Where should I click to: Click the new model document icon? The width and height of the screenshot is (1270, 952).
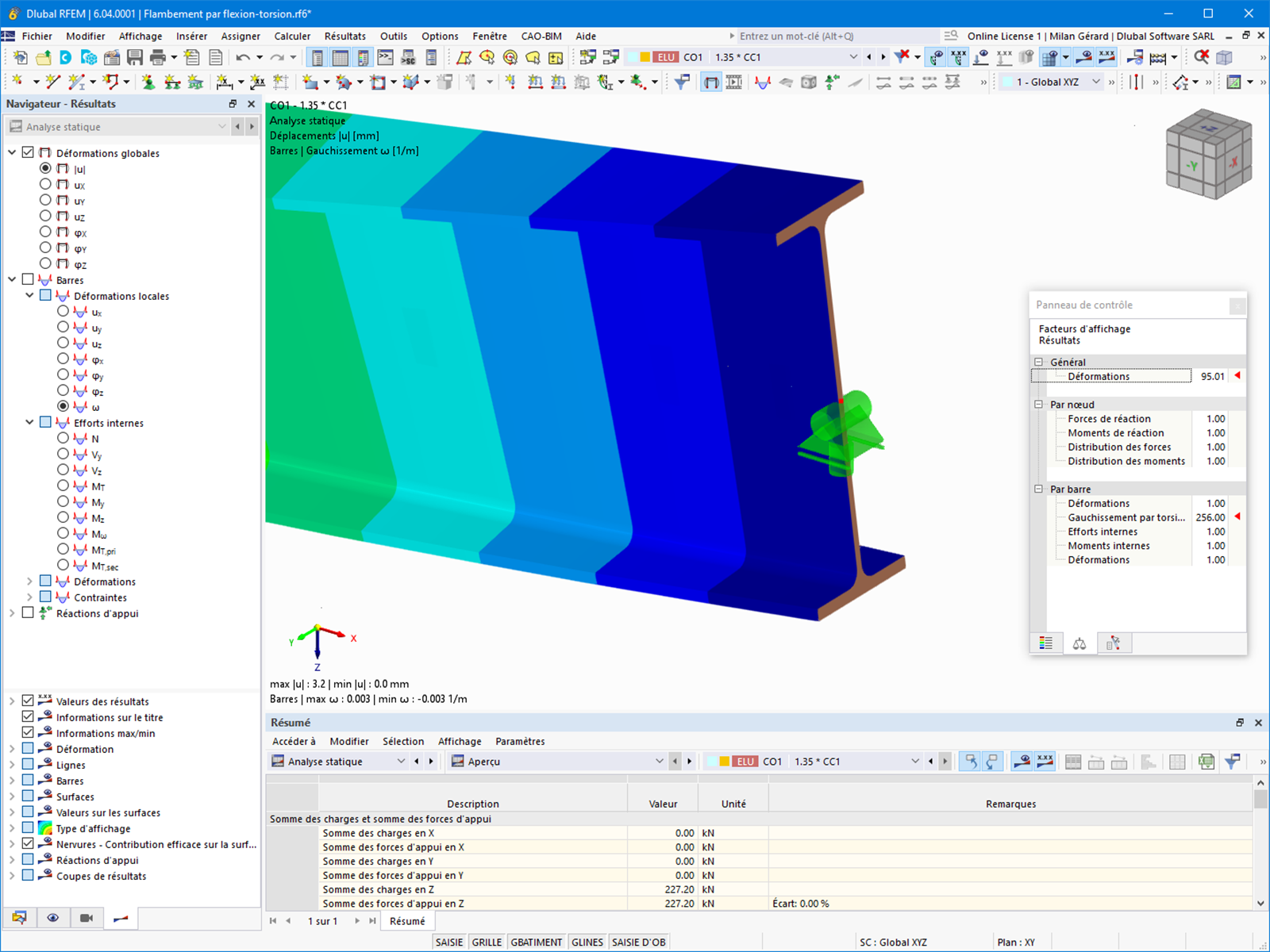[x=21, y=57]
